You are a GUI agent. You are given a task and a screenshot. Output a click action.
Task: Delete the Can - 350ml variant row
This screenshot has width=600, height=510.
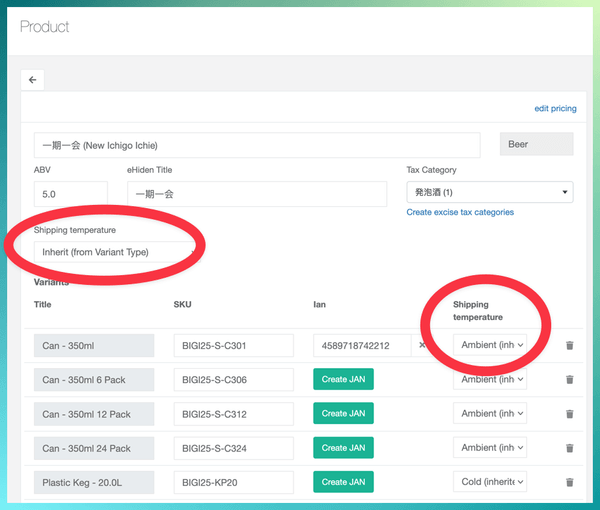click(569, 346)
